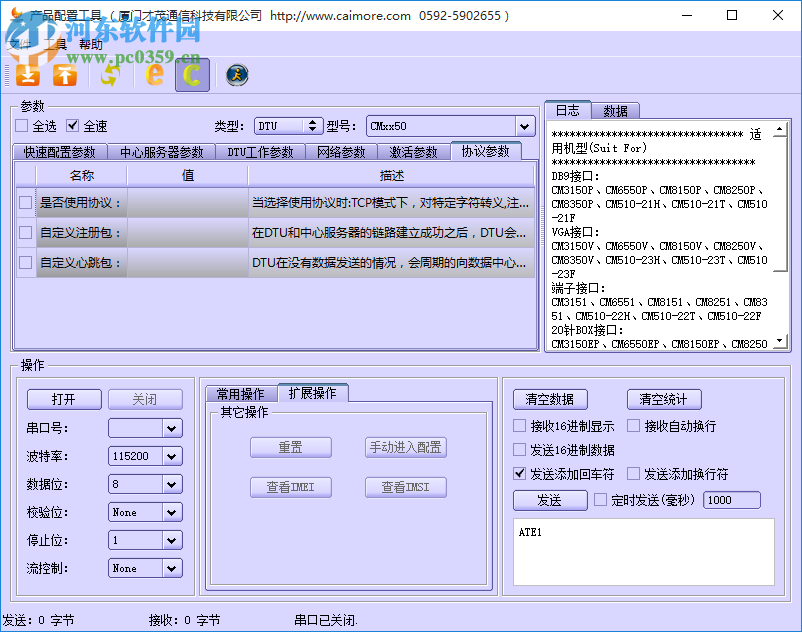
Task: Select the refresh toolbar icon
Action: click(x=110, y=74)
